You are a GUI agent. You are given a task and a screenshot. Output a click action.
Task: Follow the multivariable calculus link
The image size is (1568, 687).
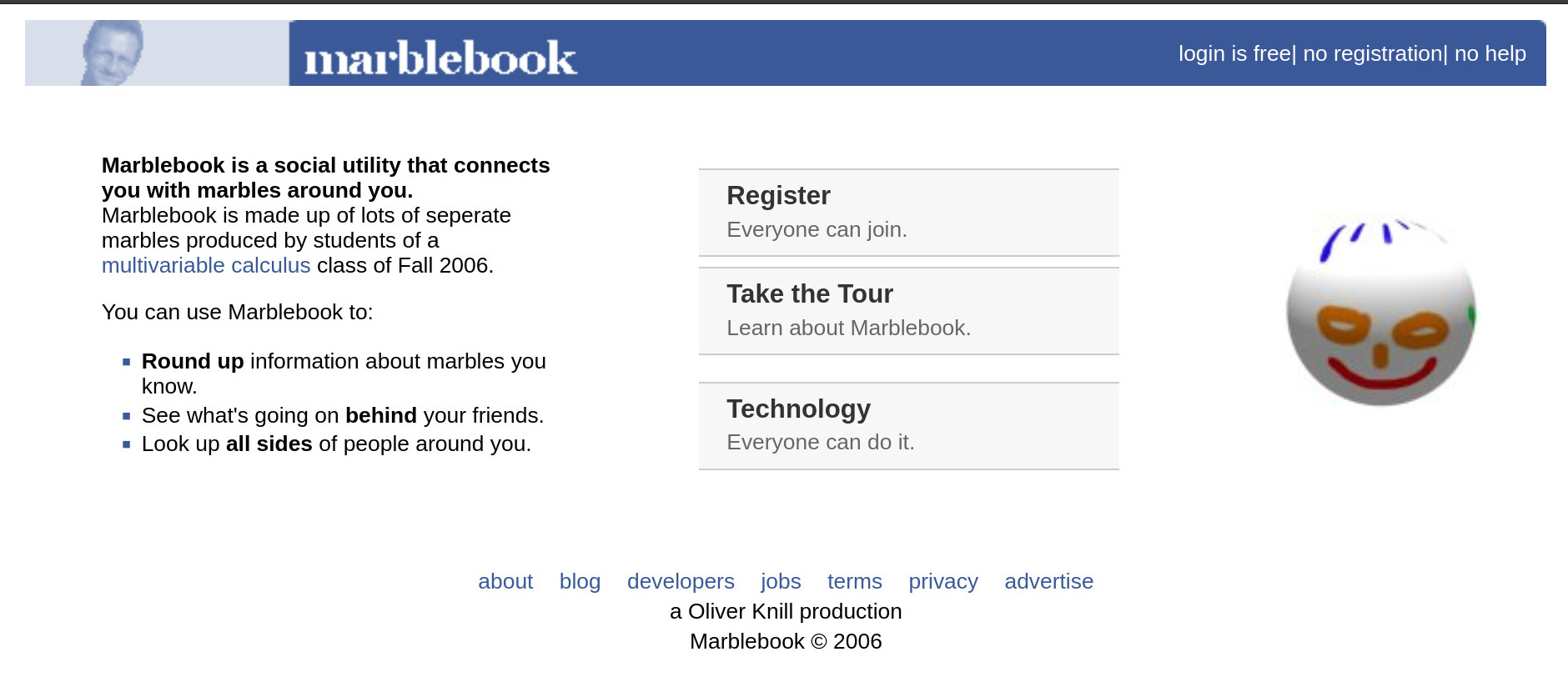(206, 266)
